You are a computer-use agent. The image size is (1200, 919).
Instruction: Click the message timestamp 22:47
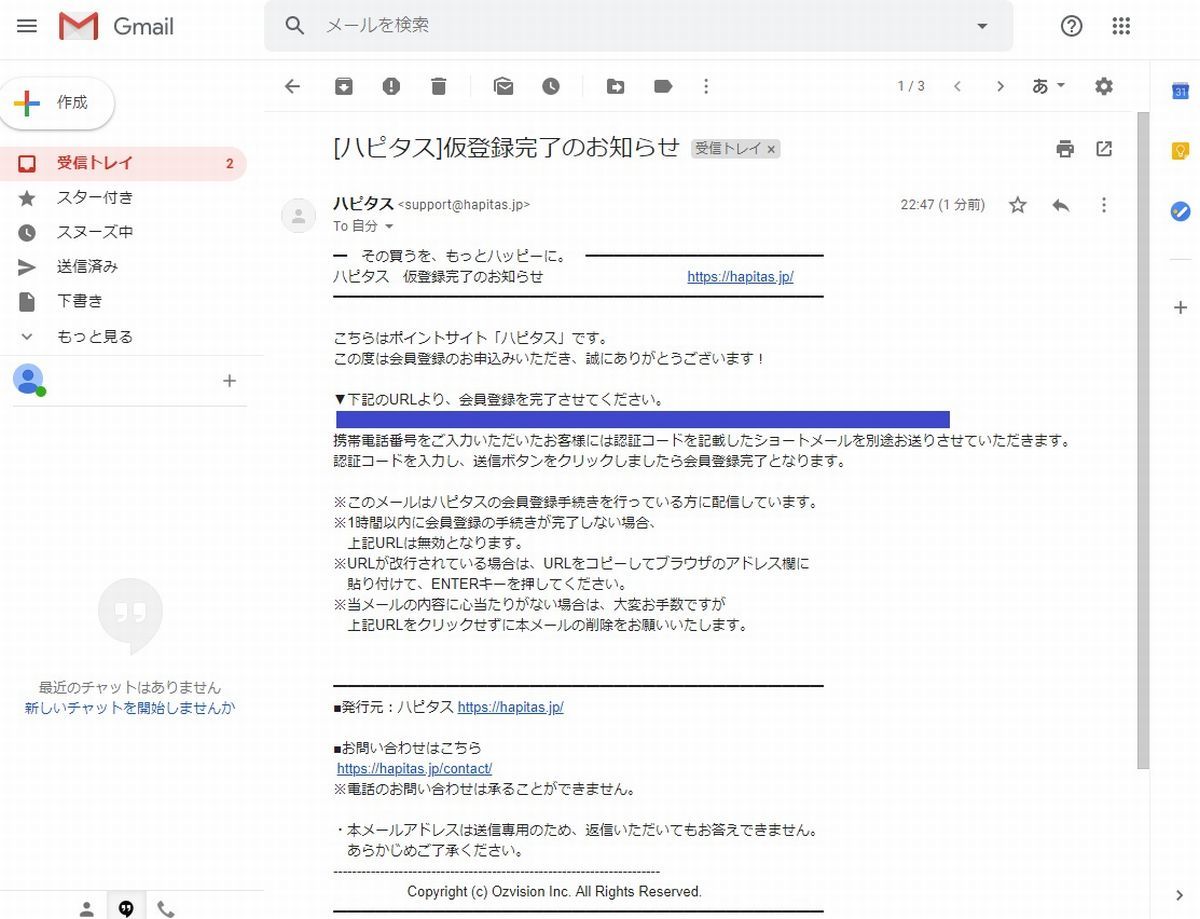tap(942, 205)
